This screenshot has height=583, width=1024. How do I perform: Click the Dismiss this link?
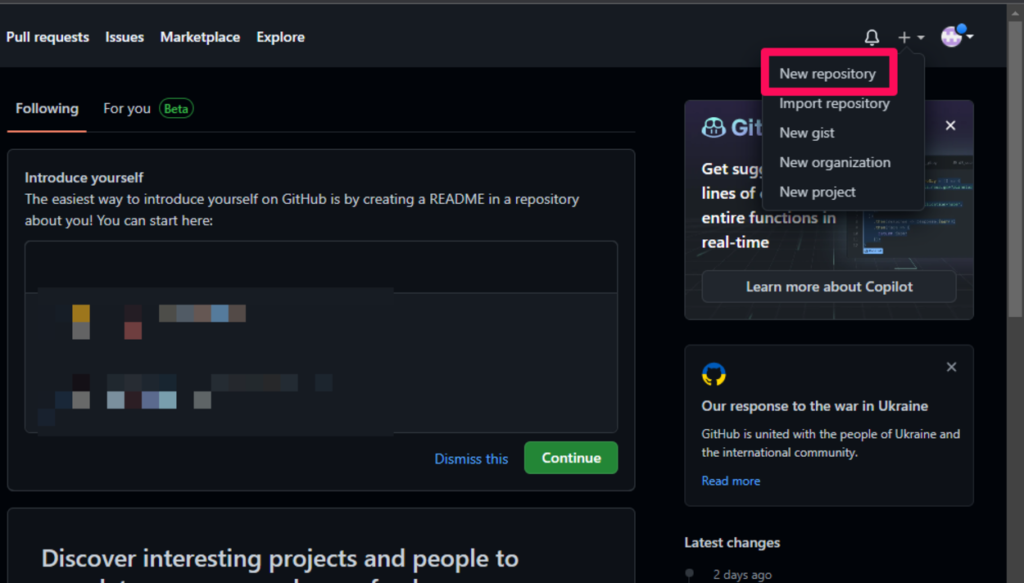pyautogui.click(x=471, y=458)
